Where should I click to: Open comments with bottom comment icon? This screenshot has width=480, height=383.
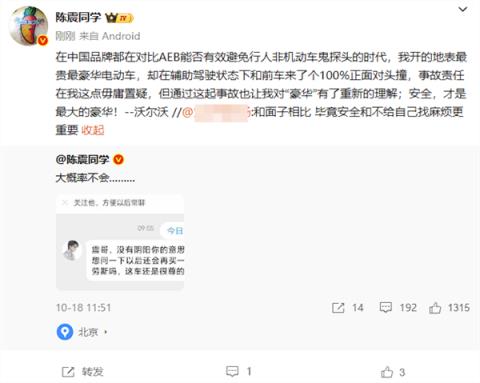(x=232, y=371)
